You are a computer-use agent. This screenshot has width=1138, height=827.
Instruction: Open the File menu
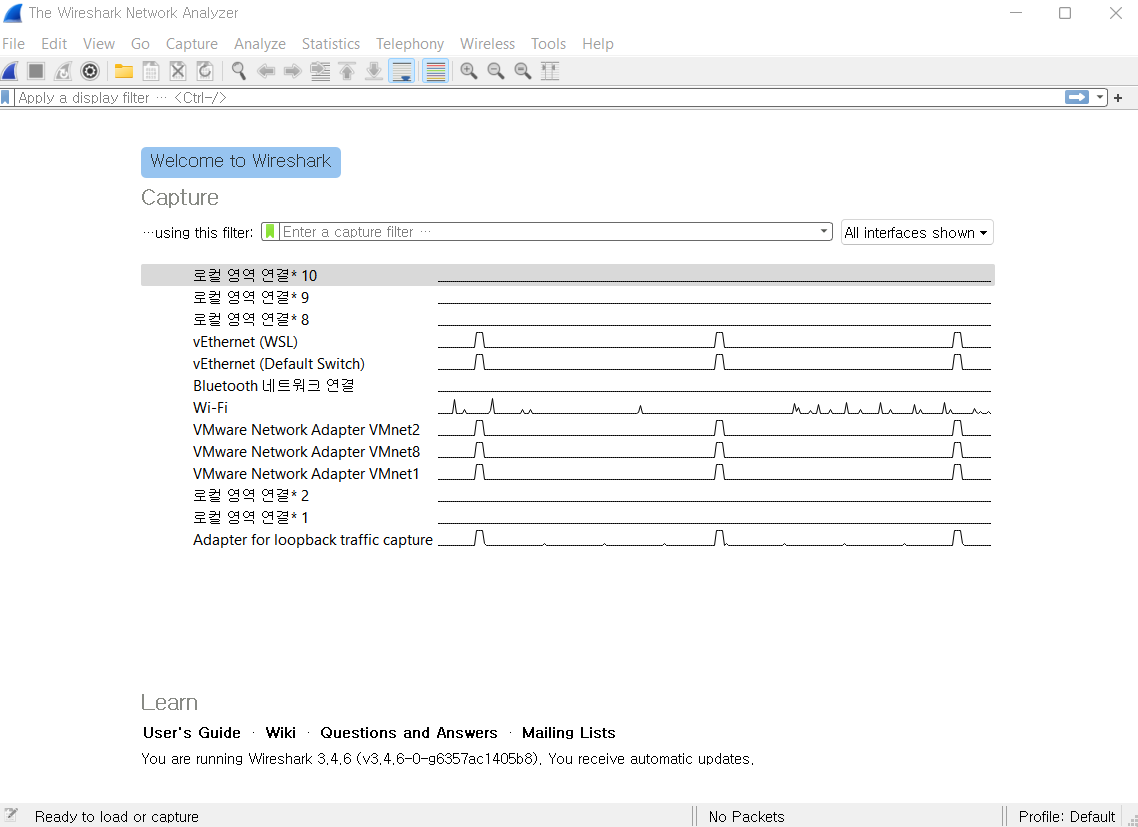click(x=14, y=44)
